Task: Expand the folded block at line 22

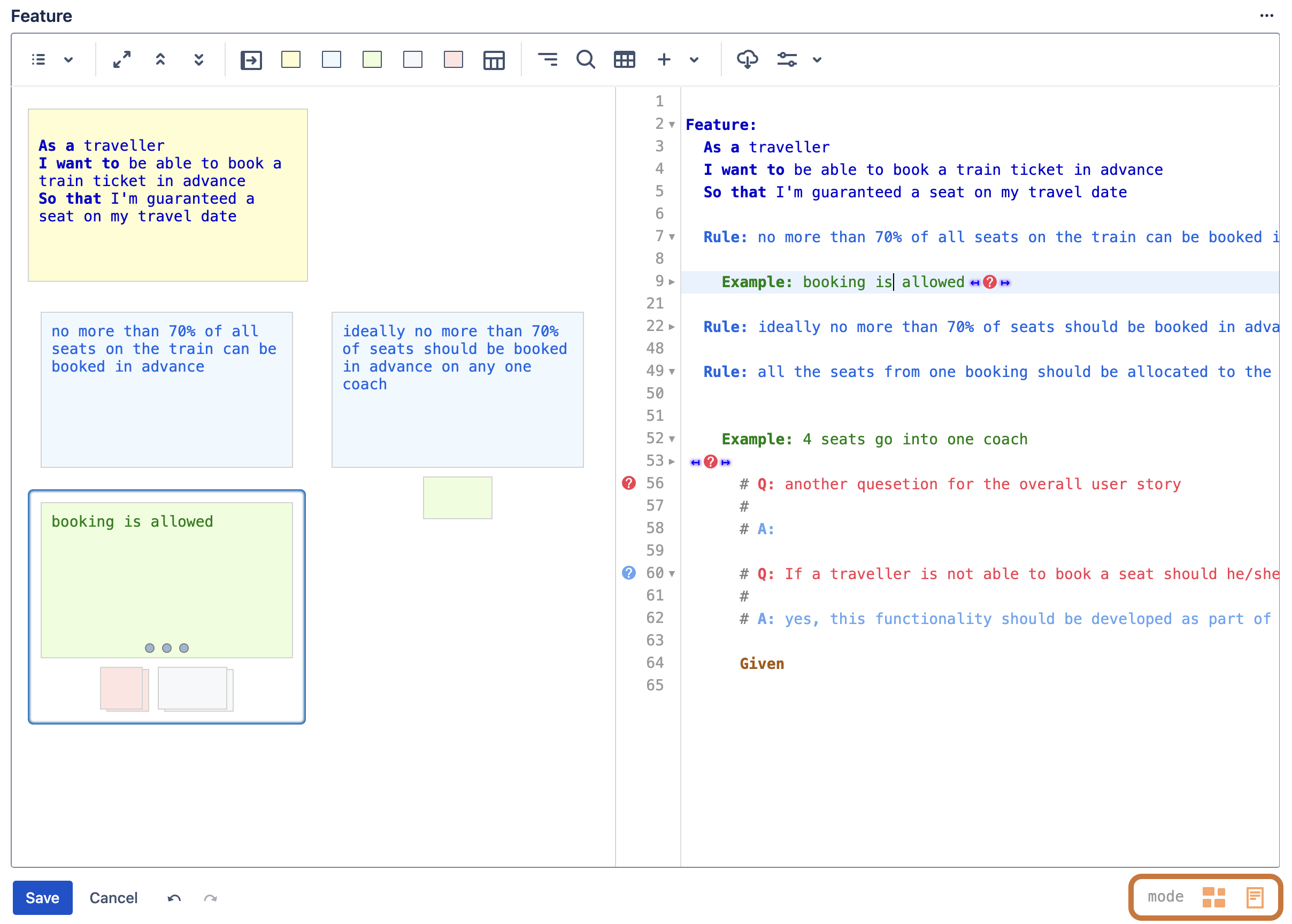Action: pyautogui.click(x=672, y=327)
